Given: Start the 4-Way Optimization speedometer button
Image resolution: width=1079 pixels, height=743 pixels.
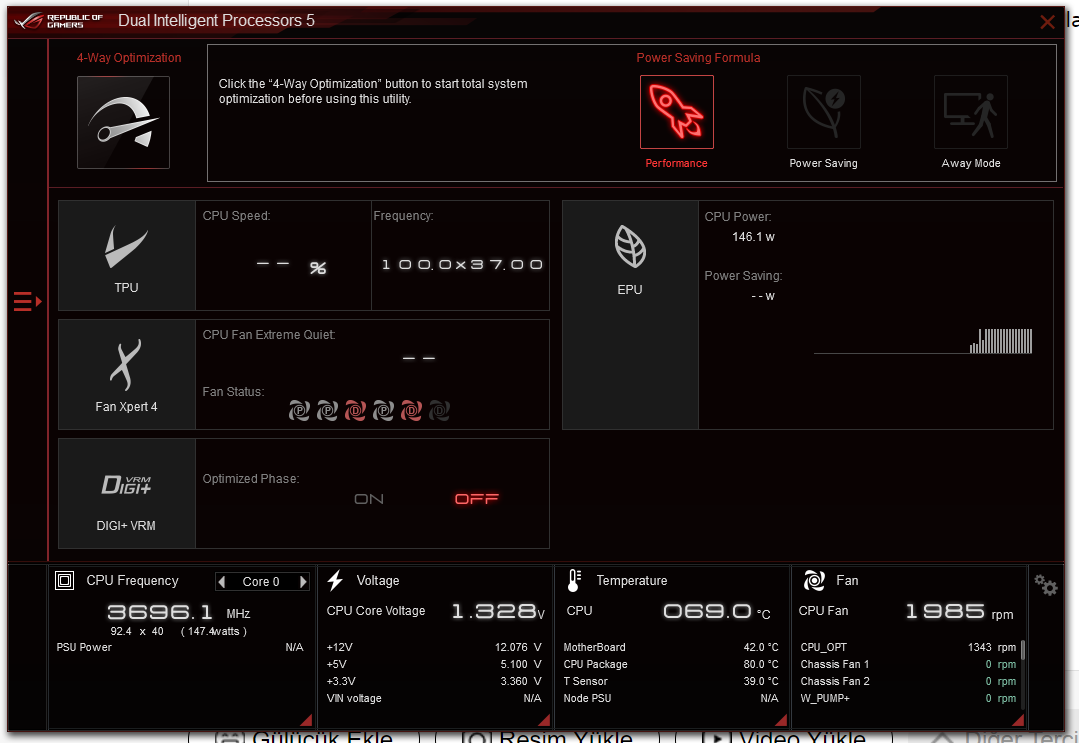Looking at the screenshot, I should point(123,122).
